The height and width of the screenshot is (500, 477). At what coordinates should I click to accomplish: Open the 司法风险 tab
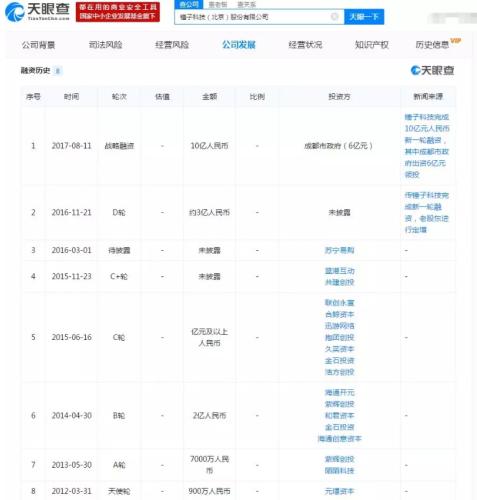[x=105, y=45]
